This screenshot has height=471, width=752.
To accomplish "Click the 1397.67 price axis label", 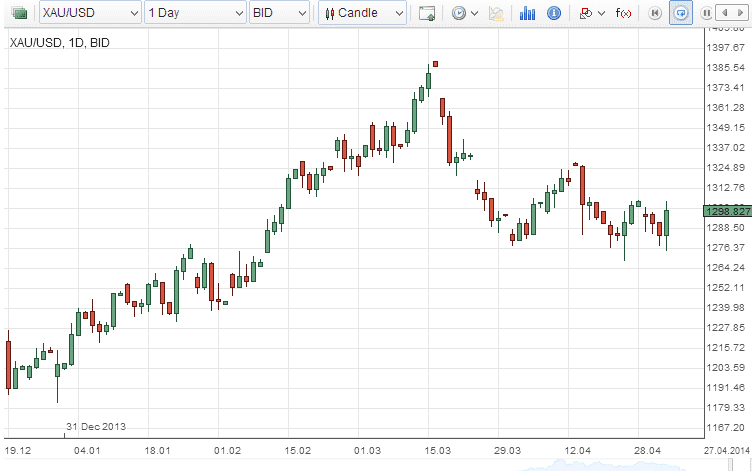I will 726,47.
